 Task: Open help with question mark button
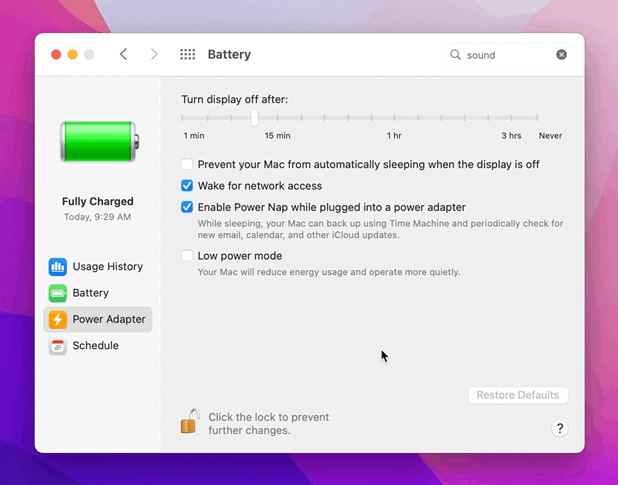[560, 428]
